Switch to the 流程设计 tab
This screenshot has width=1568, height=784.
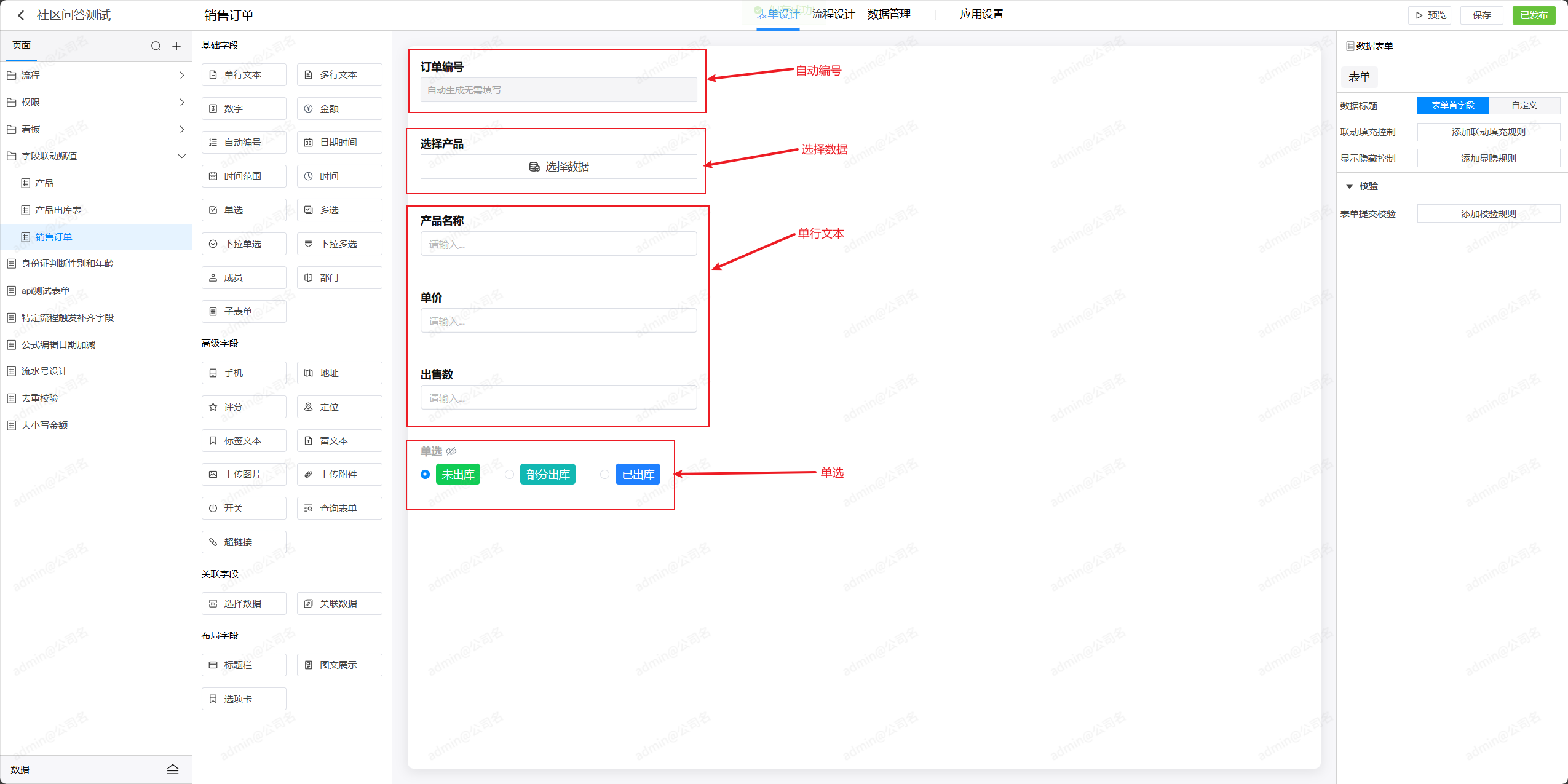point(833,14)
